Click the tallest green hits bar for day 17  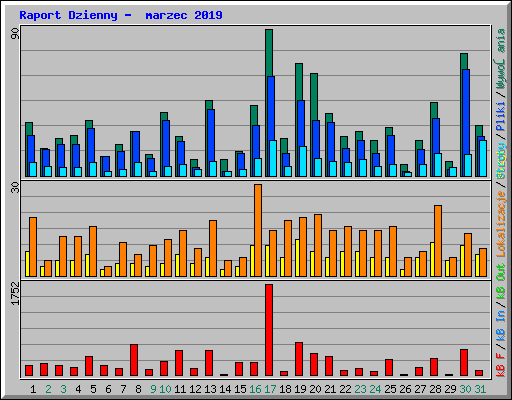coord(269,53)
